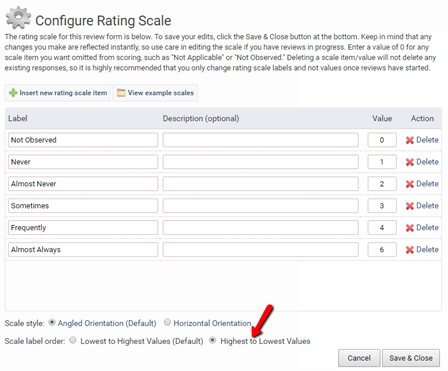This screenshot has width=448, height=371.
Task: Click the gear icon beside Configure Rating Scale
Action: tap(18, 18)
